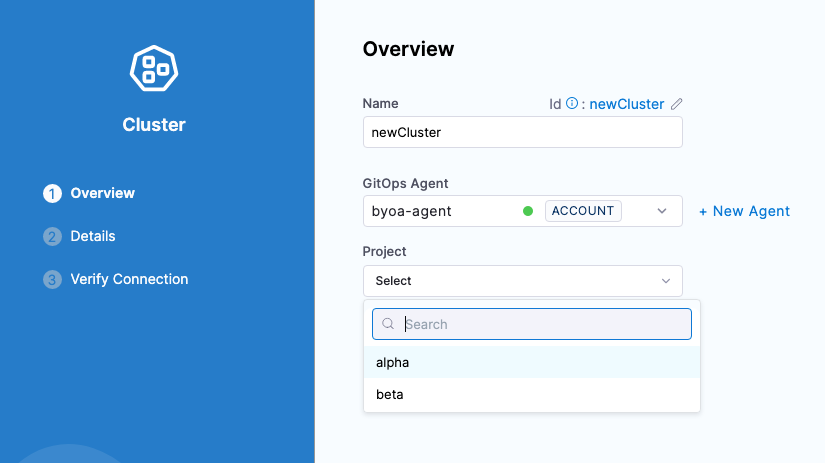825x463 pixels.
Task: Edit the Id using the pencil icon
Action: [x=676, y=104]
